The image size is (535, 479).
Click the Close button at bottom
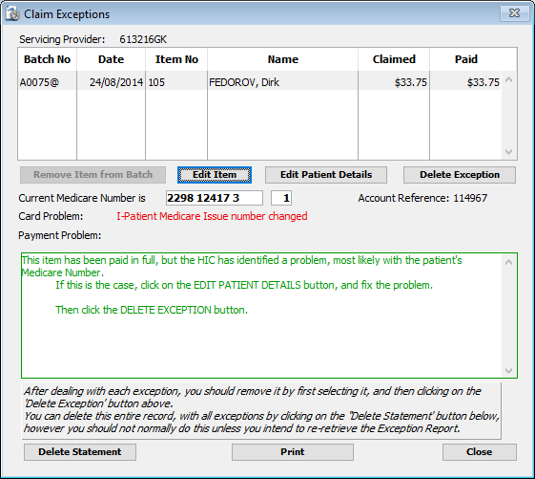tap(479, 452)
